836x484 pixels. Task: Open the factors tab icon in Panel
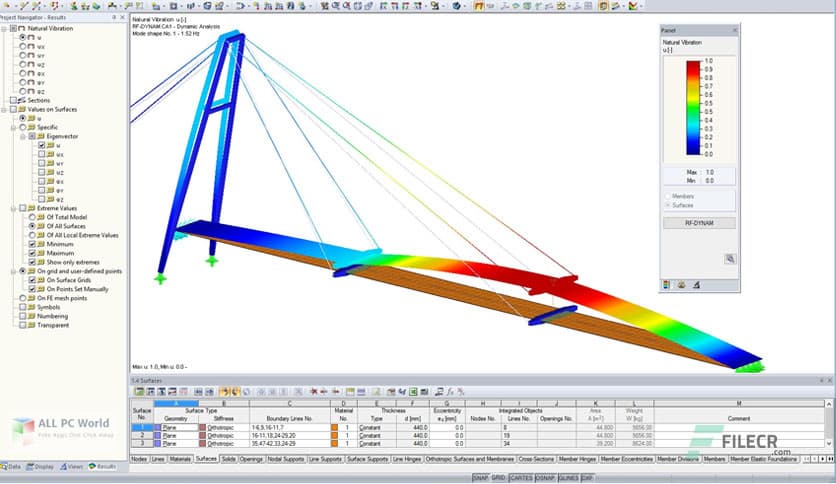coord(681,285)
